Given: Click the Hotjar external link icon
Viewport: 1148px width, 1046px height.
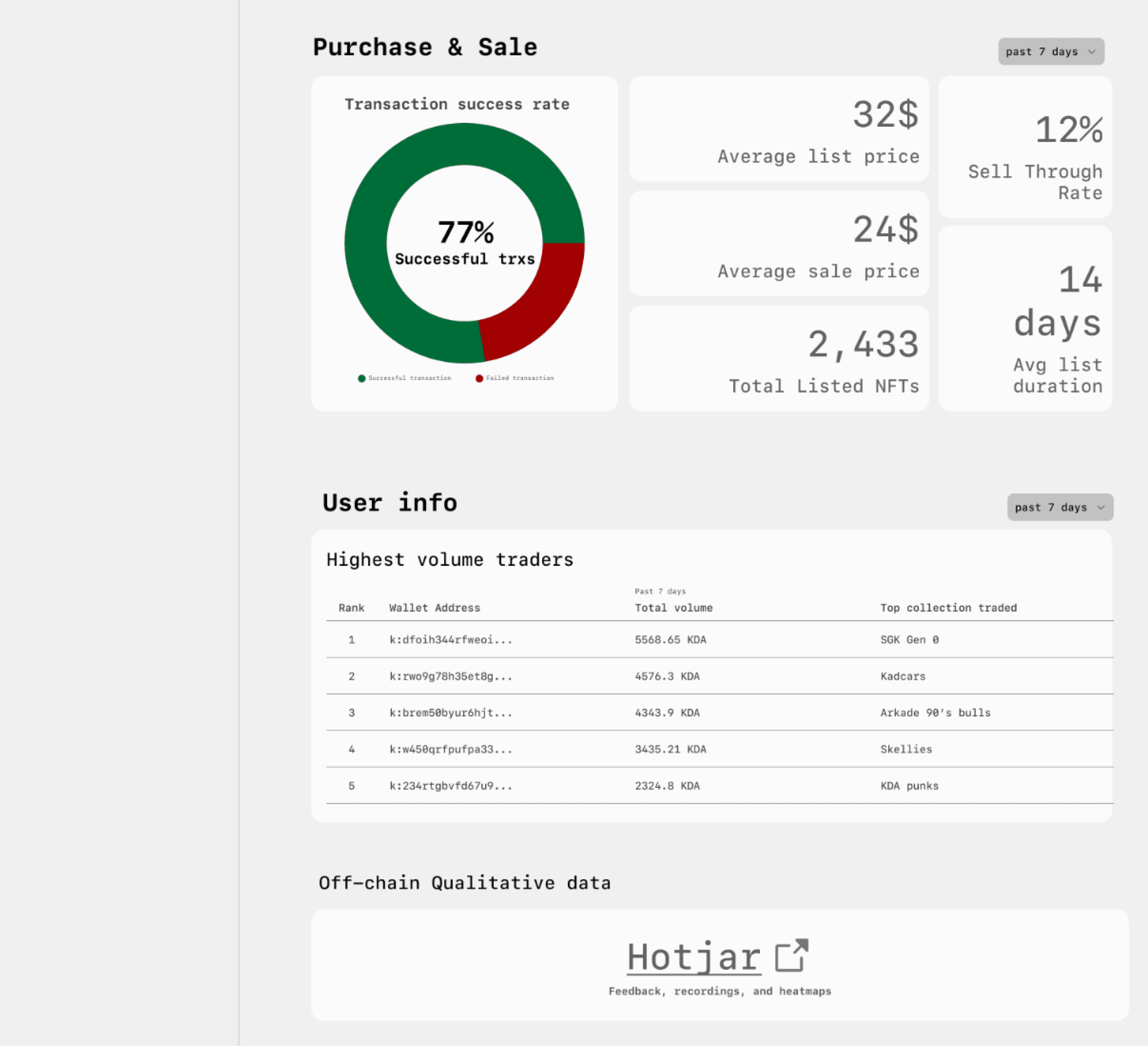Looking at the screenshot, I should pyautogui.click(x=791, y=956).
